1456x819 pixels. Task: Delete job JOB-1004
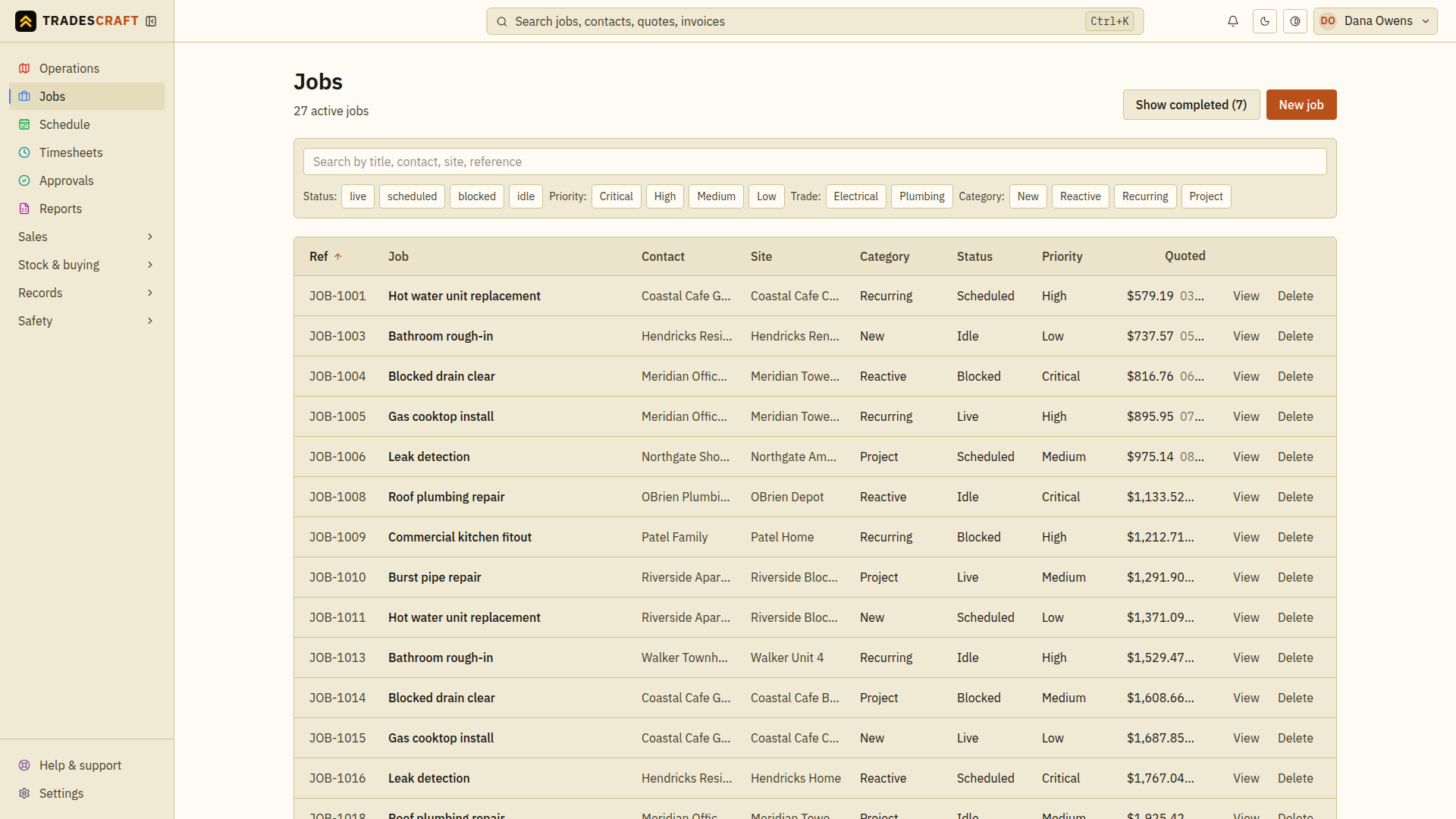(1295, 376)
